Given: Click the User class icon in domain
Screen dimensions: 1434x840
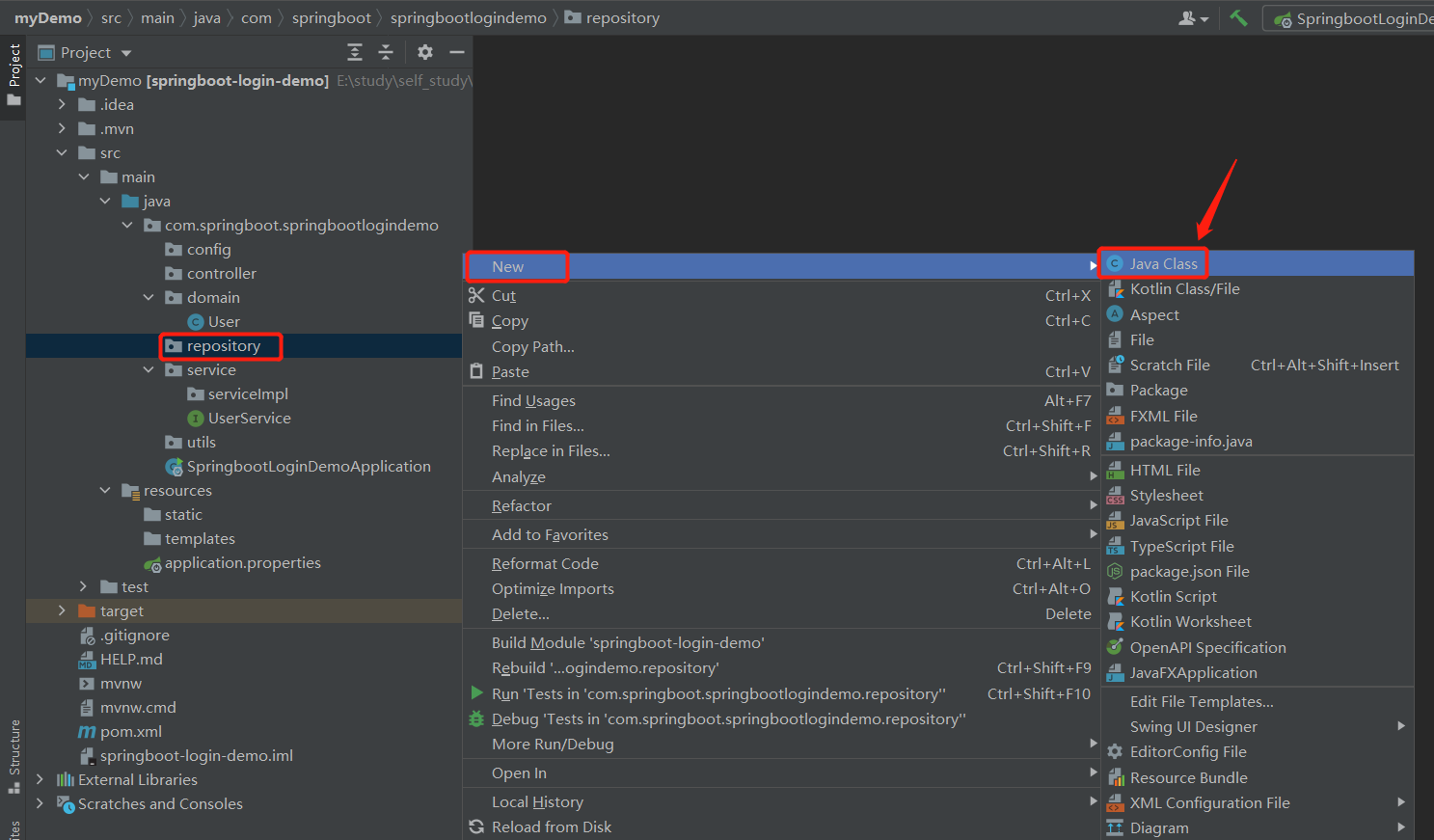Looking at the screenshot, I should pos(196,322).
